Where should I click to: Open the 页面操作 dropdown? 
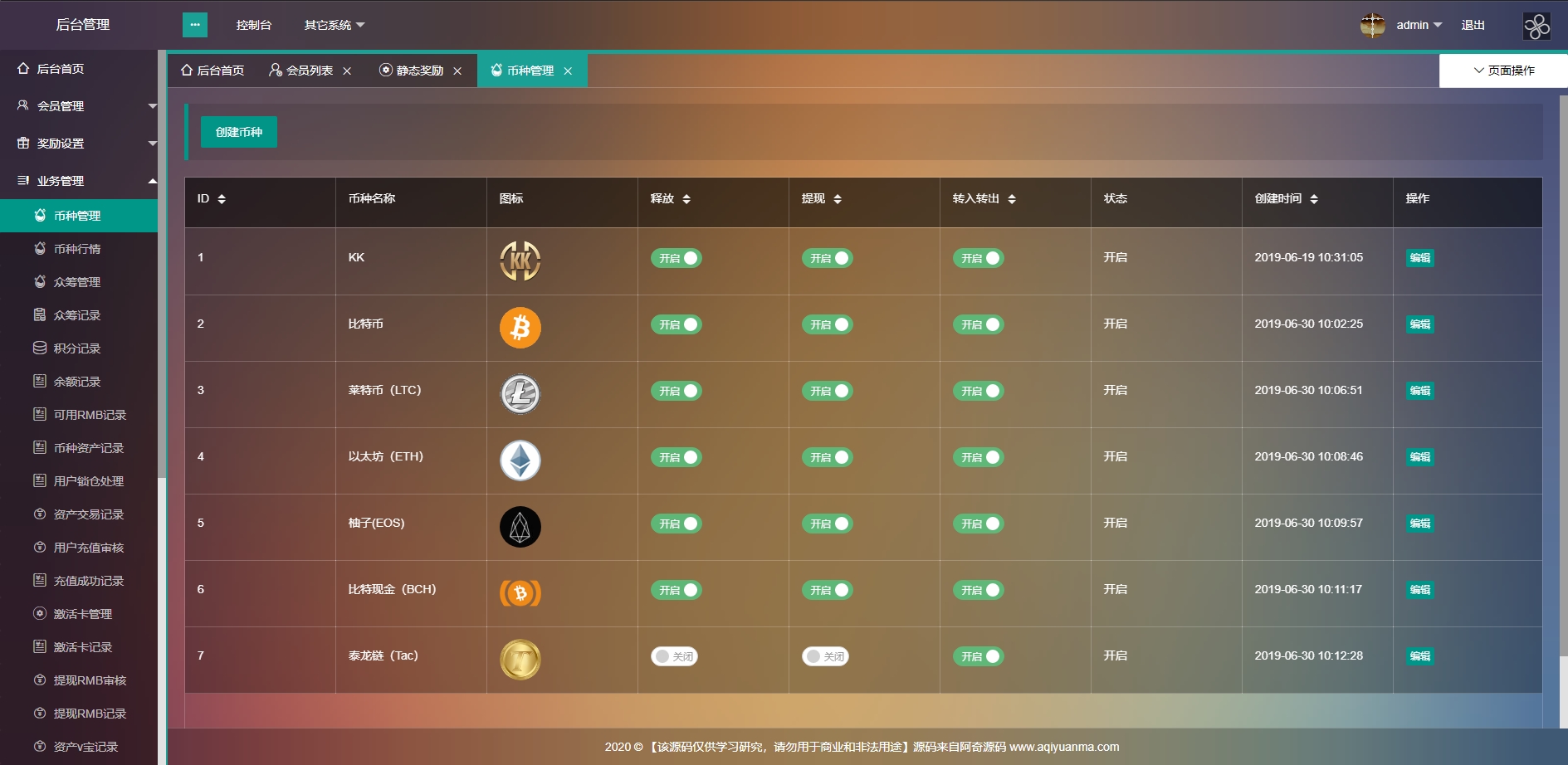tap(1503, 71)
